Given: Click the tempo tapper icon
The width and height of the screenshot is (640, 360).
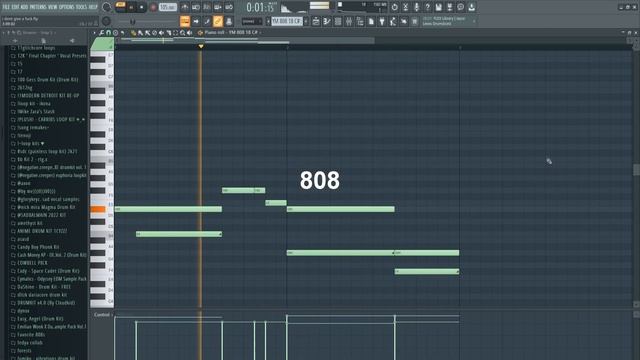Looking at the screenshot, I should click(x=393, y=21).
